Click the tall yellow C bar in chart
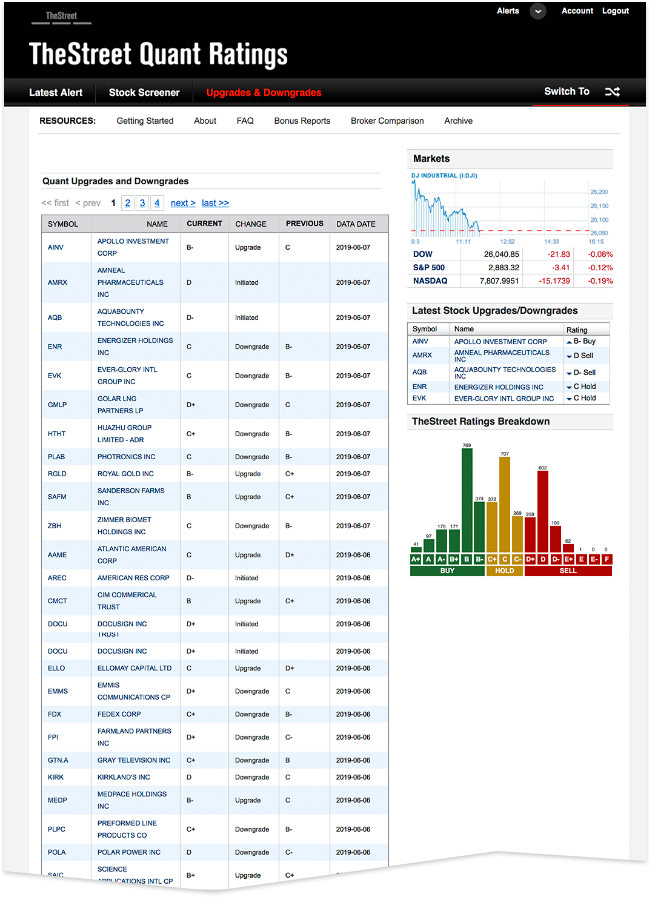The height and width of the screenshot is (897, 649). tap(504, 504)
